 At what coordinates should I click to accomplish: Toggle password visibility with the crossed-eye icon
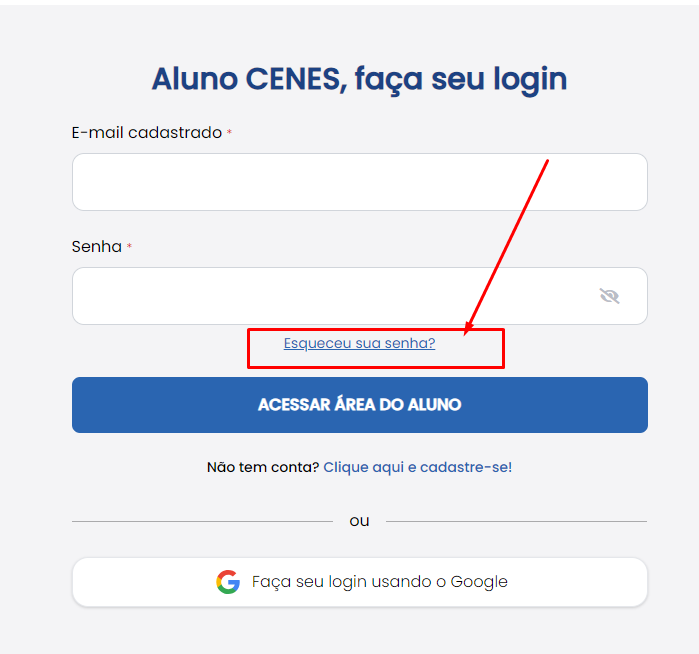(609, 296)
